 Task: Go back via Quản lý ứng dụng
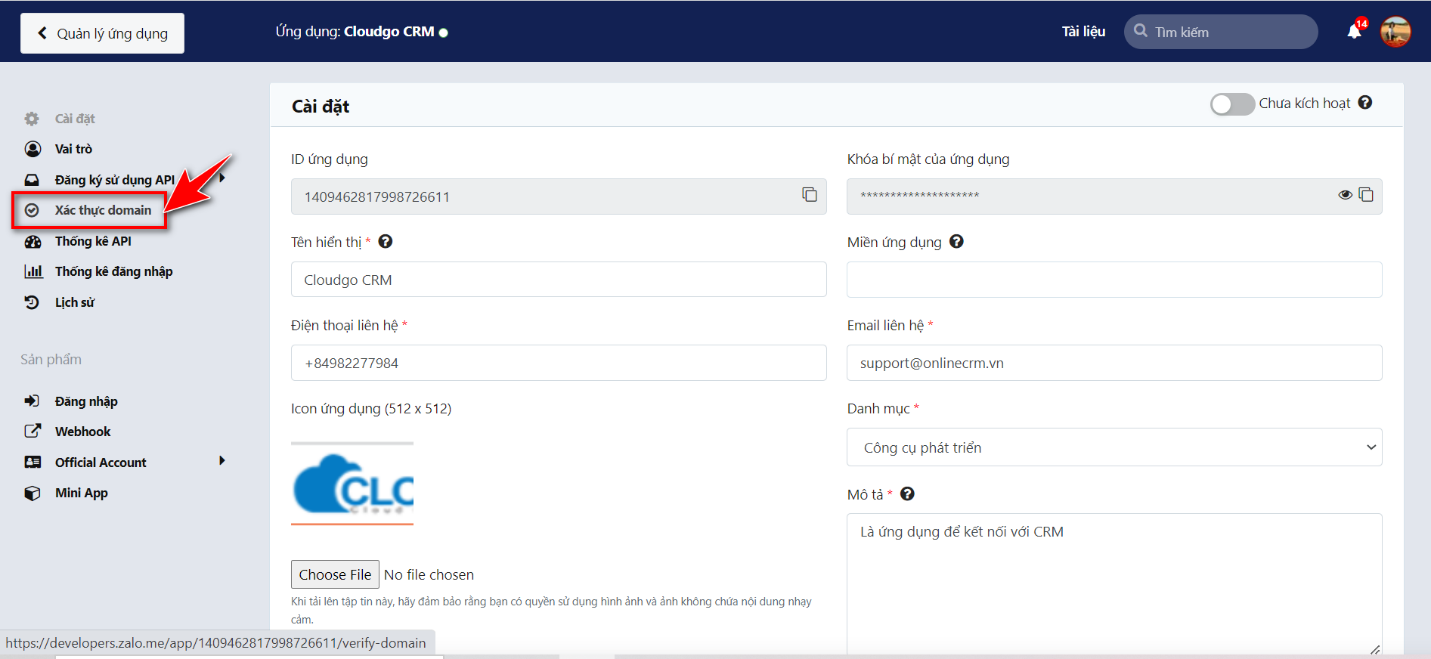101,33
